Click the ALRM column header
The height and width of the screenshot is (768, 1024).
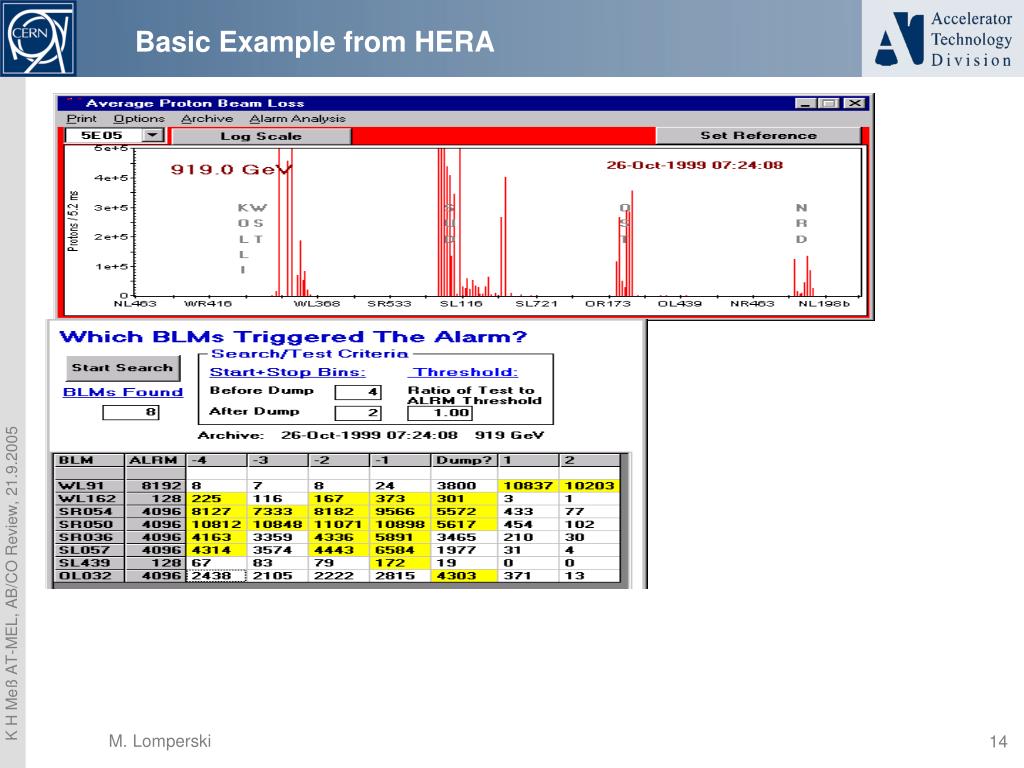point(155,460)
